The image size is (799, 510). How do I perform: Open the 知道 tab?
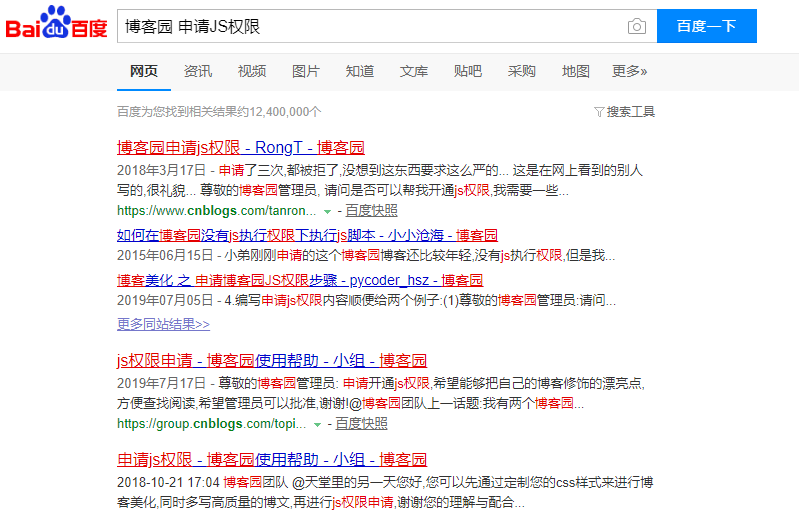pos(360,71)
